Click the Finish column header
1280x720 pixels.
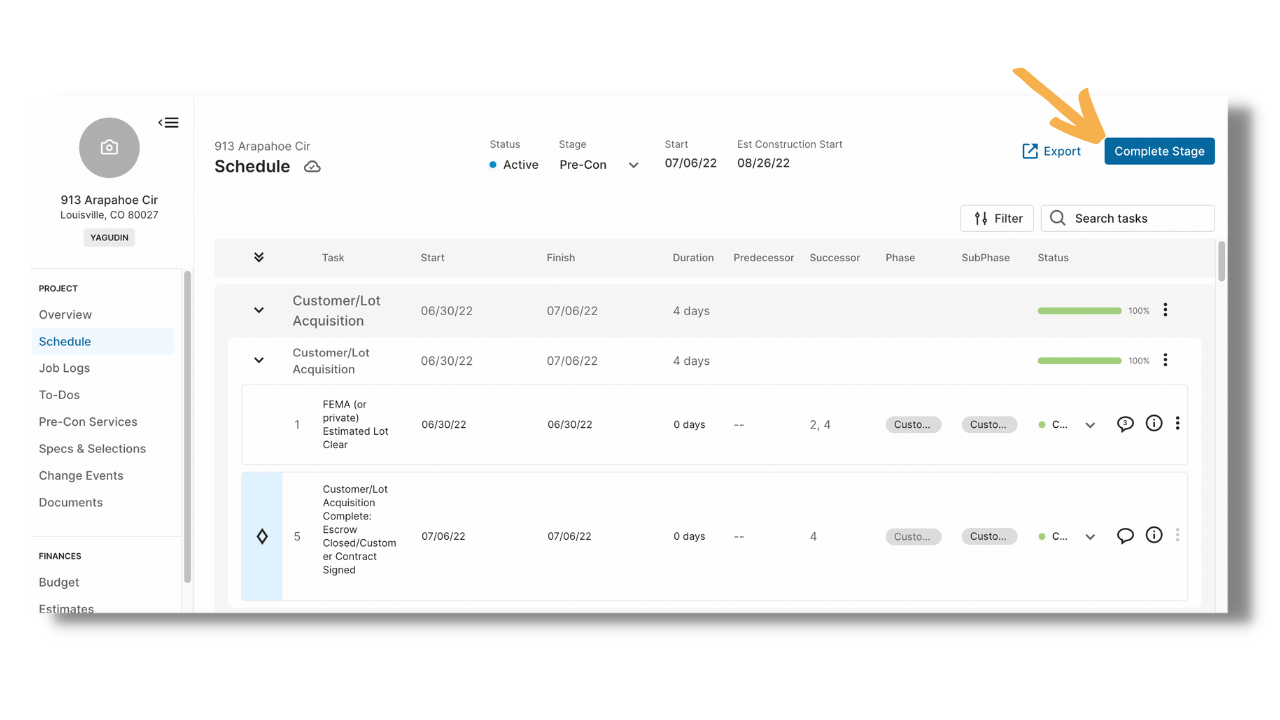pyautogui.click(x=561, y=258)
